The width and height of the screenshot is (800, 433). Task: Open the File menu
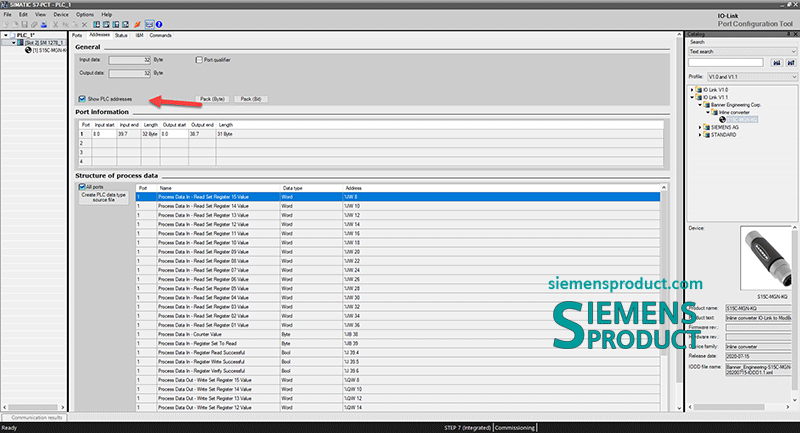tap(8, 15)
